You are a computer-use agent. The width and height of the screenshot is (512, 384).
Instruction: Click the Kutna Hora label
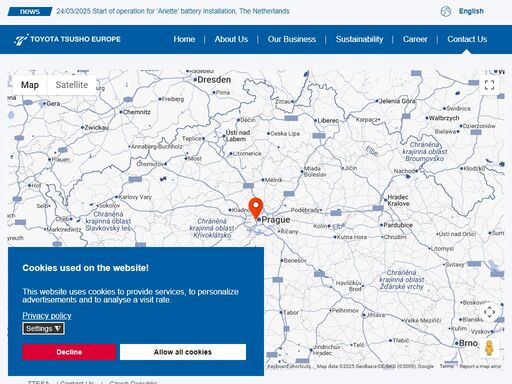(x=352, y=237)
